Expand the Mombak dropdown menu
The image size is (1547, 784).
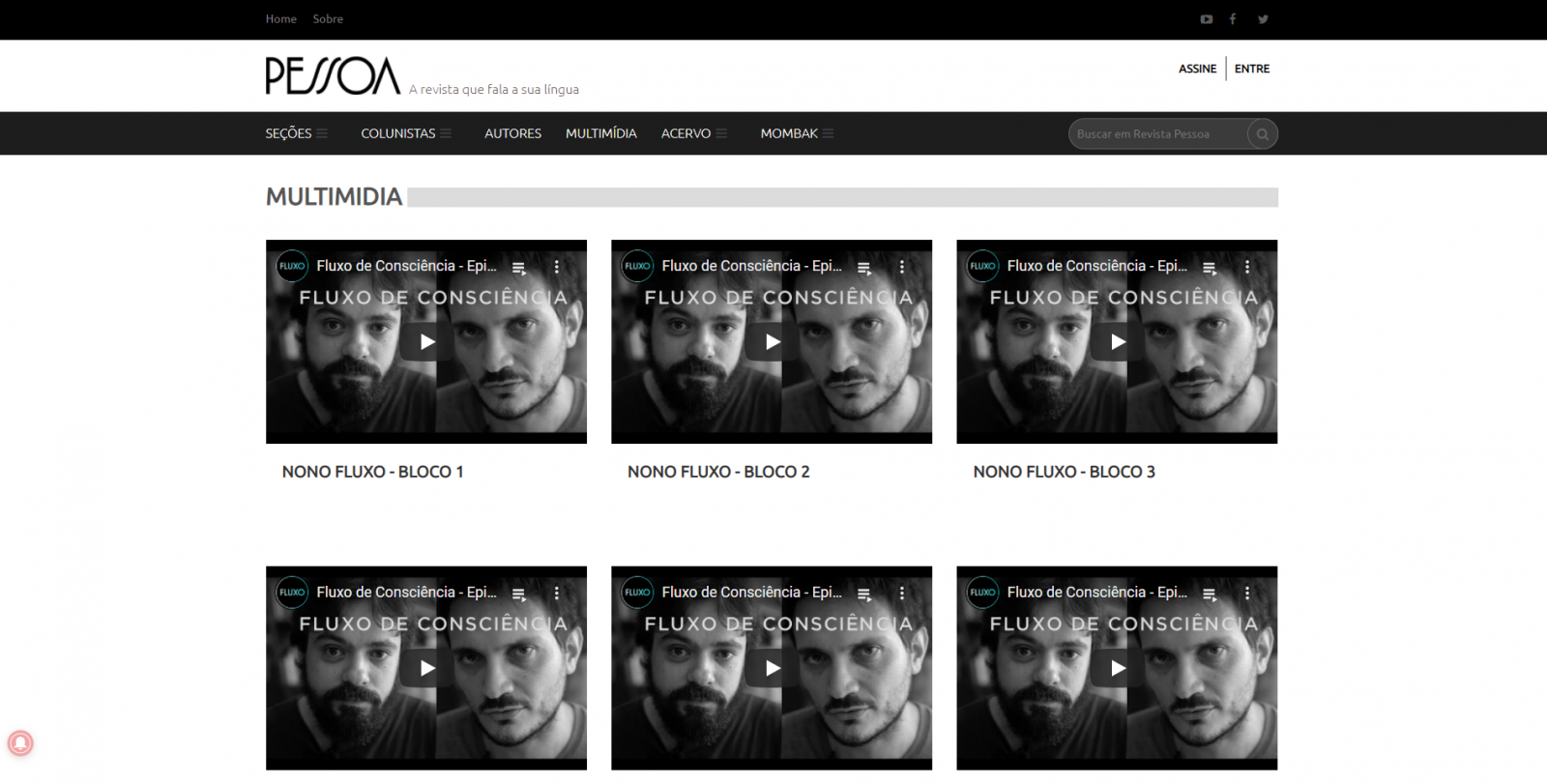click(796, 133)
